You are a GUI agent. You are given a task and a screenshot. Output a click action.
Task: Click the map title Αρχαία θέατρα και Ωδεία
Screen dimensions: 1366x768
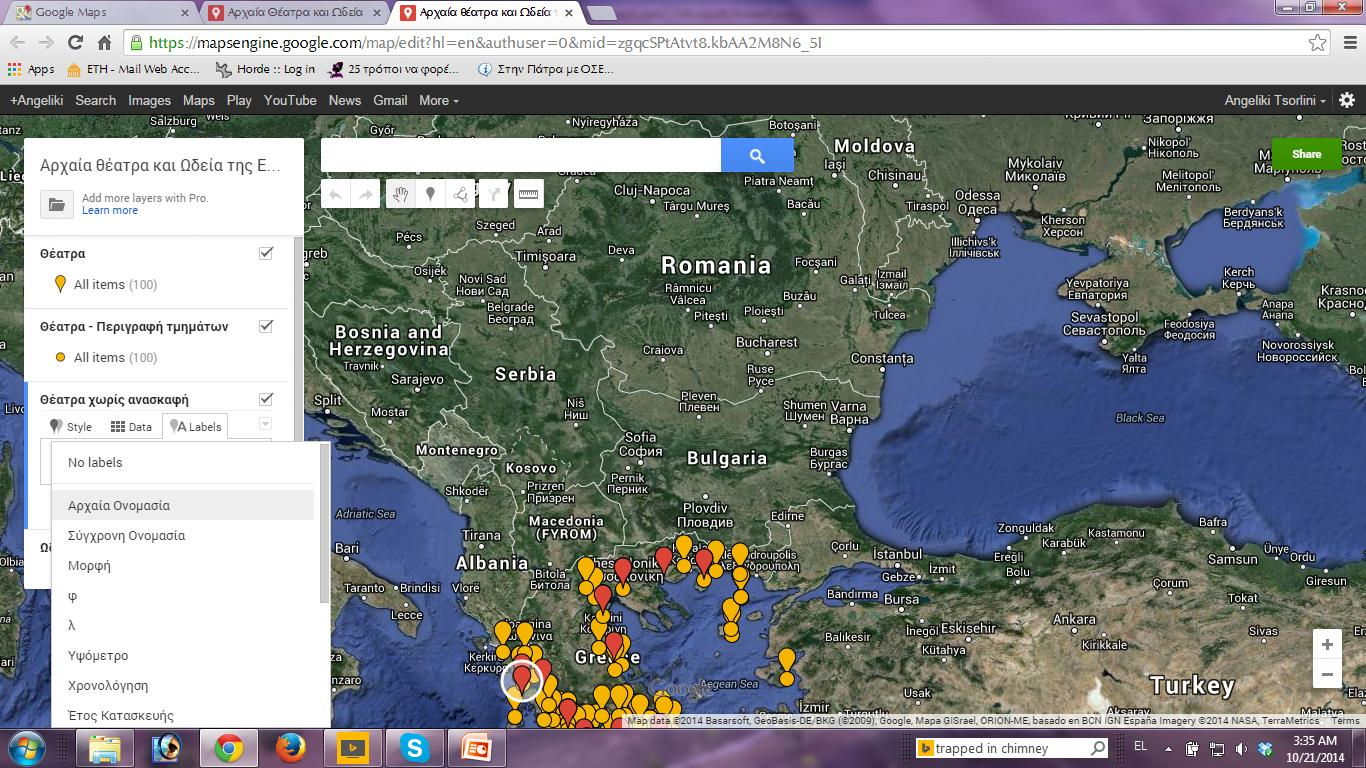click(160, 166)
